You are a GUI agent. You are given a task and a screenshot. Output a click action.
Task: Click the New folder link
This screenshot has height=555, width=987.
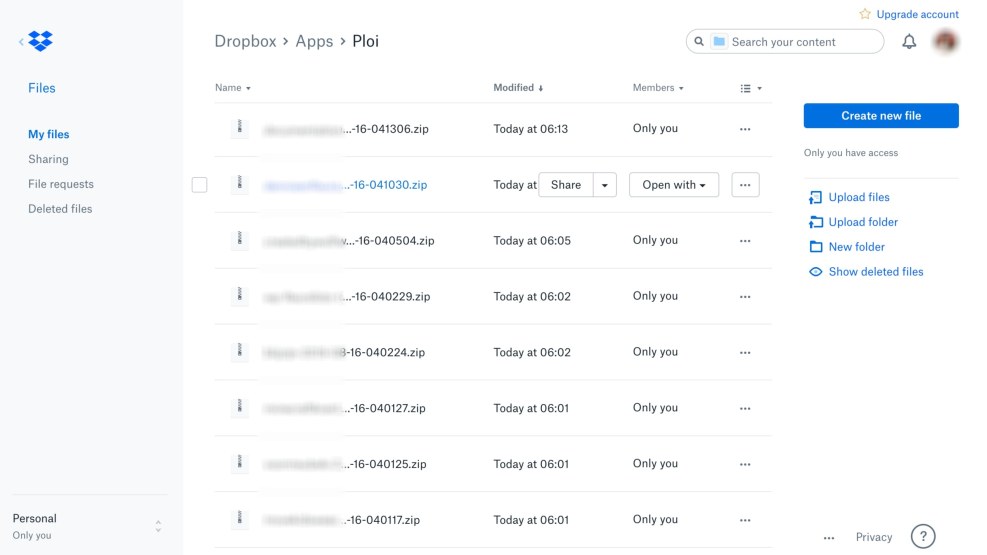point(856,247)
